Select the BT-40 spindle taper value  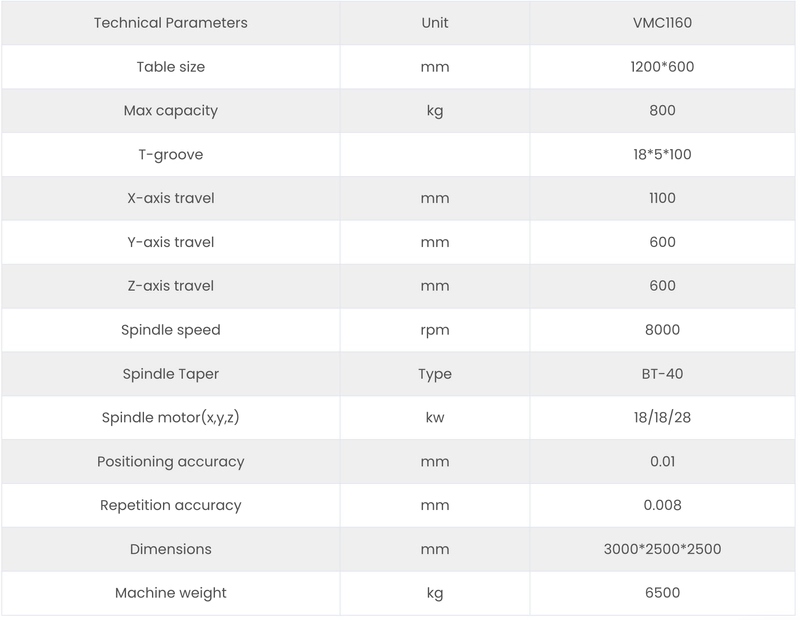[662, 374]
